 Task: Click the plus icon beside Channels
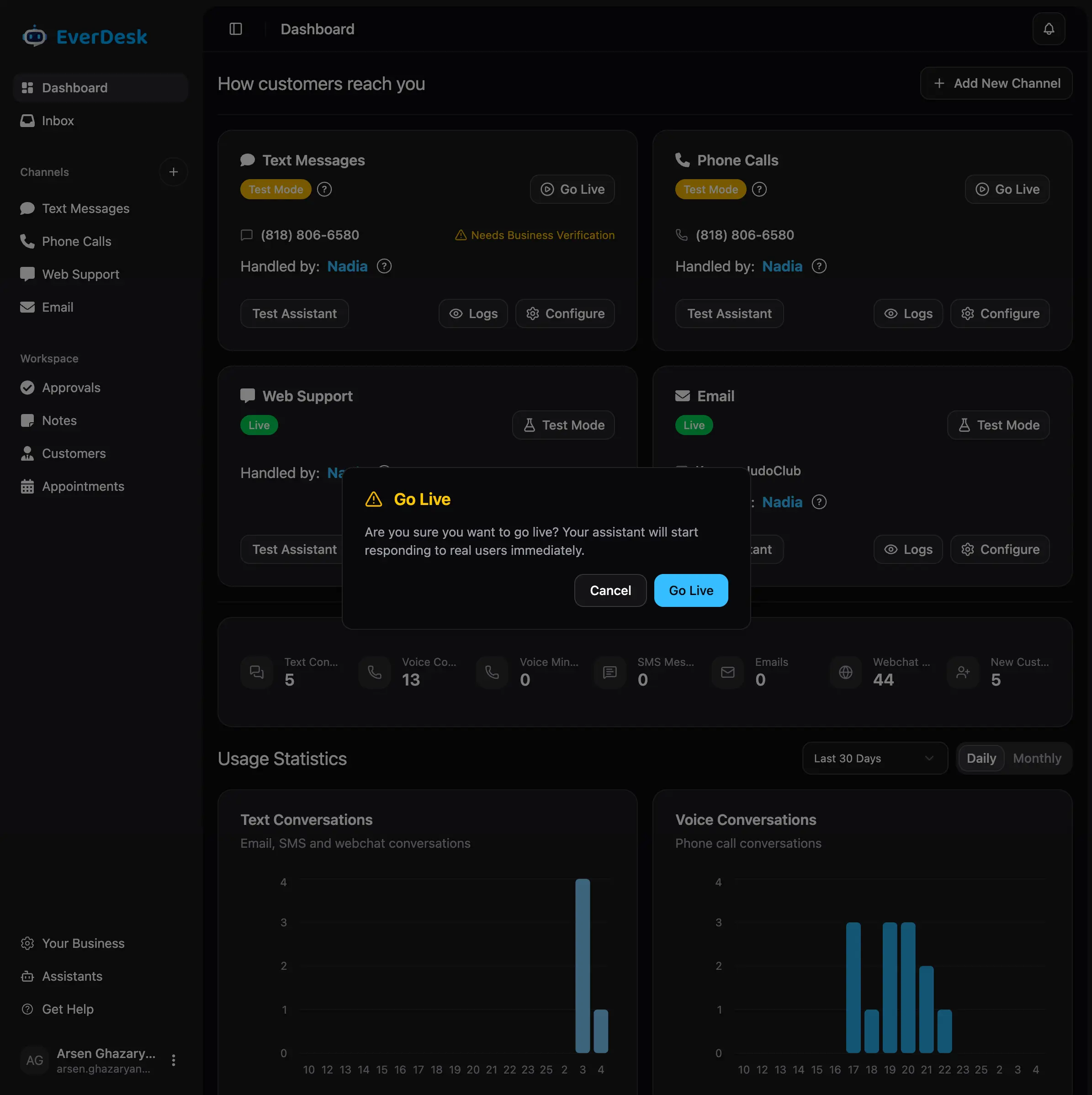174,172
